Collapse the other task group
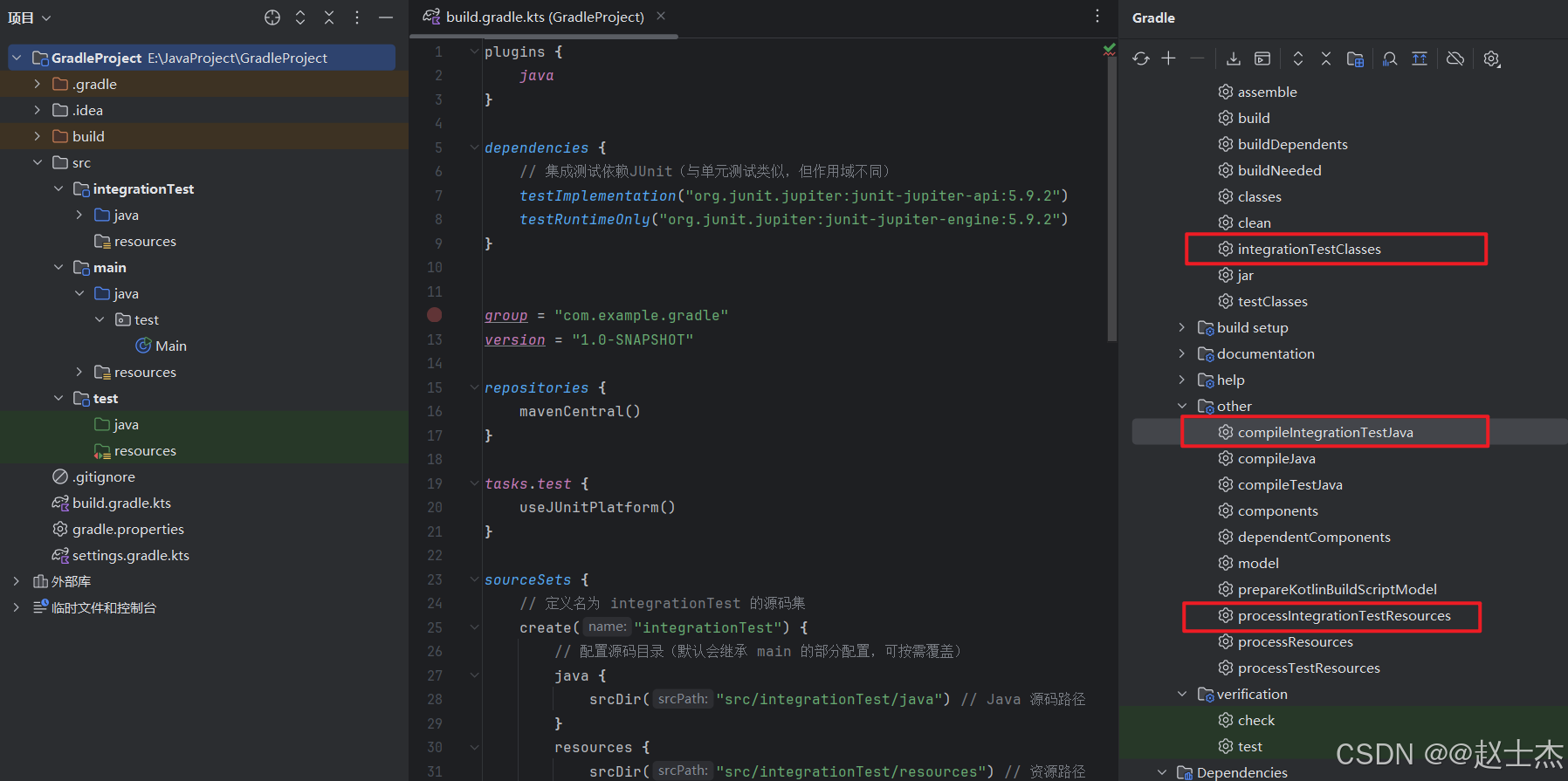1568x781 pixels. (1182, 406)
